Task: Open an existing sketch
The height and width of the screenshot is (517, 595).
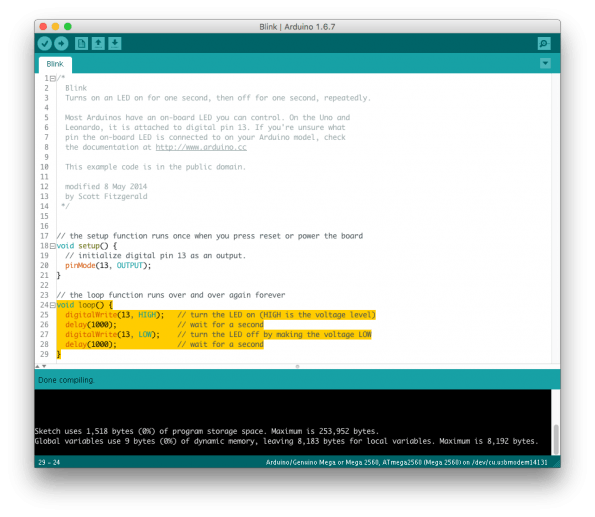Action: (98, 44)
